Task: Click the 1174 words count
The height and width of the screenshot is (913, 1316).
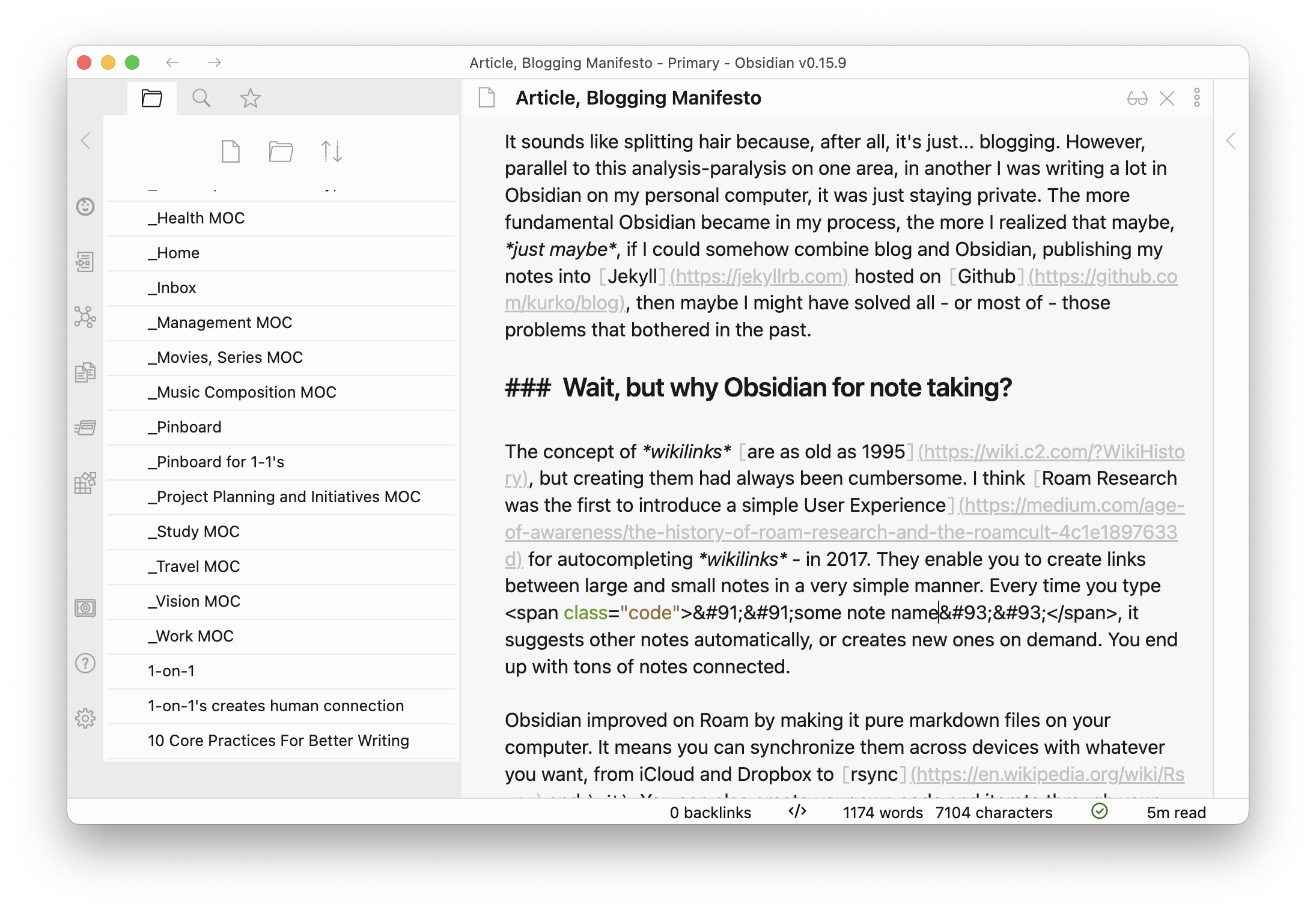Action: click(x=882, y=813)
